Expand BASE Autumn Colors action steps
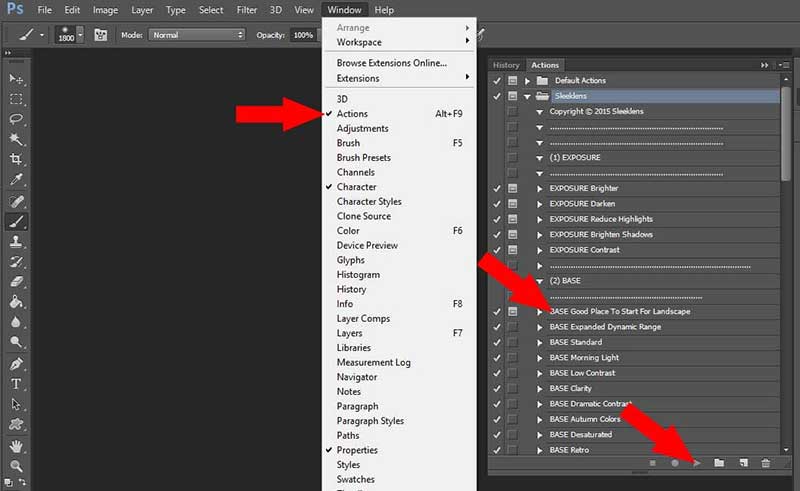 point(540,420)
